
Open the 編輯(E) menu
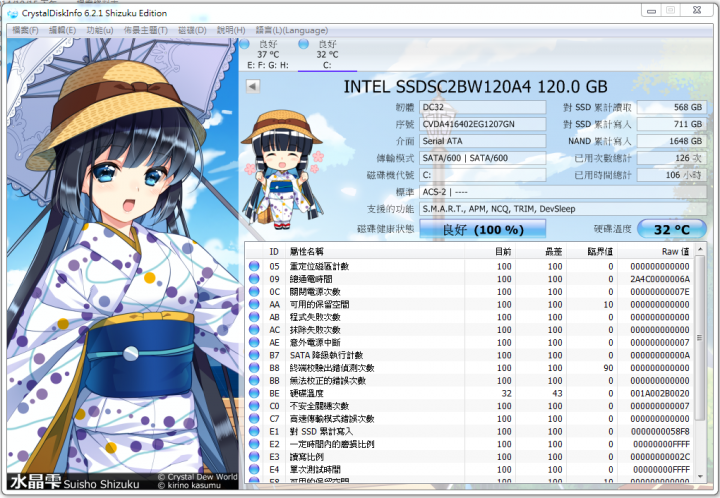coord(62,30)
